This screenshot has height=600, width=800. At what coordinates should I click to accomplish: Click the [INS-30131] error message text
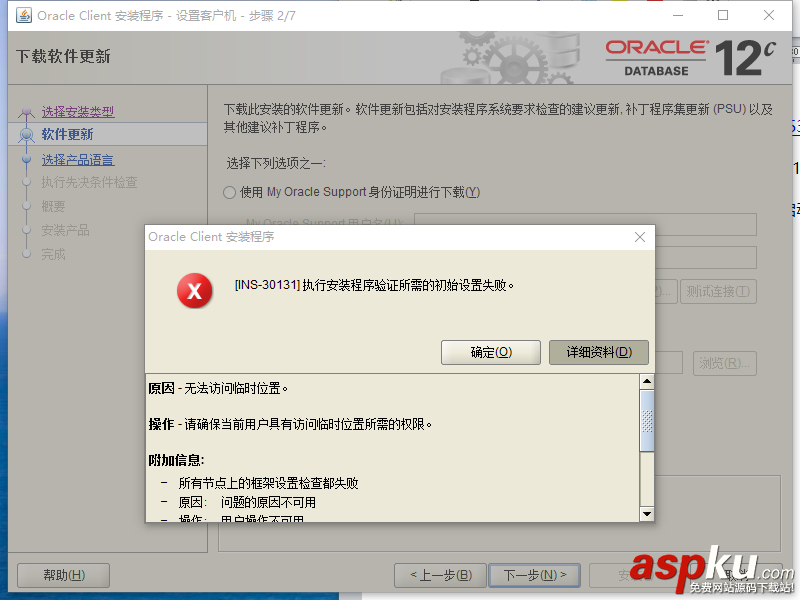pyautogui.click(x=374, y=285)
